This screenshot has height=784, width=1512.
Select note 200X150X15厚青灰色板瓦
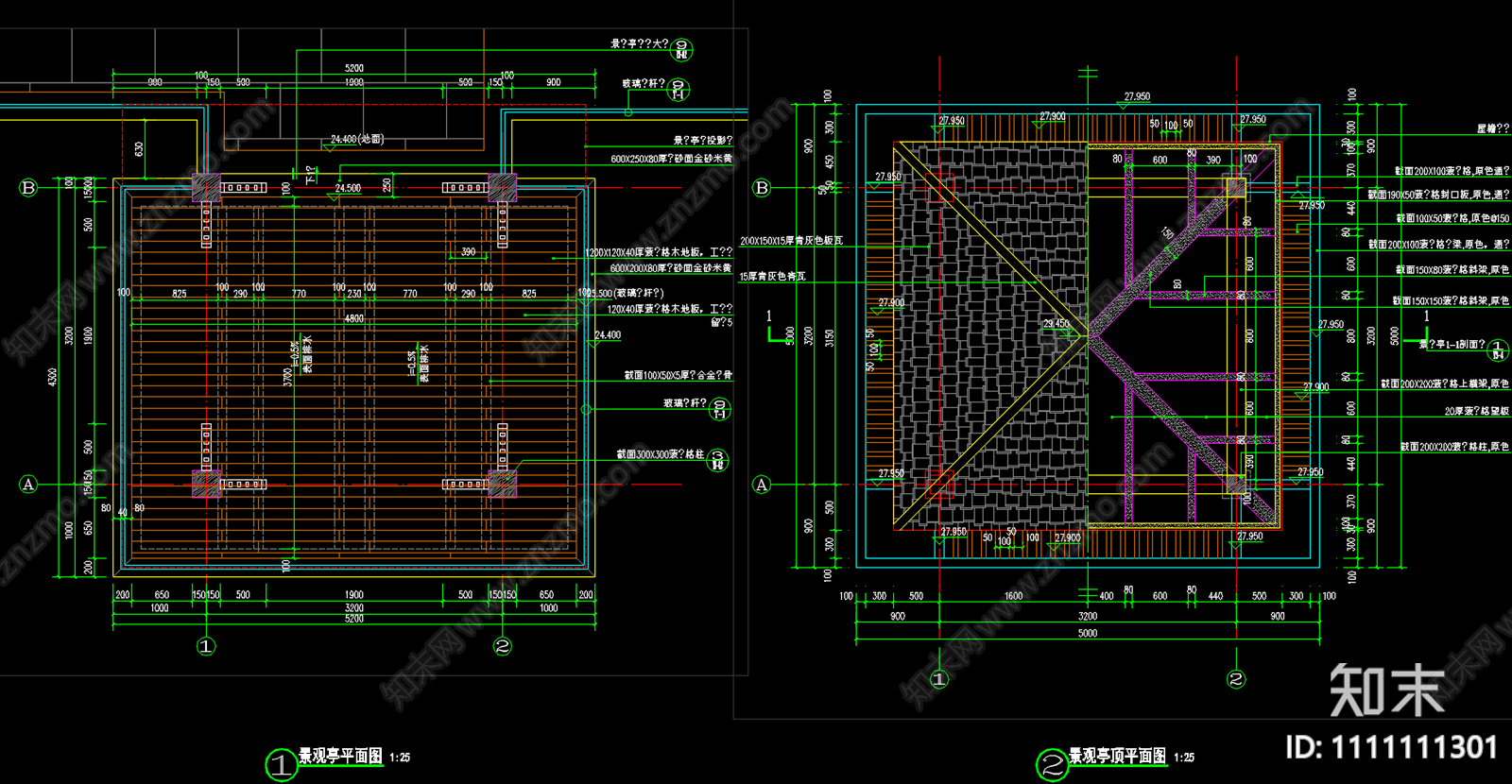tap(791, 241)
